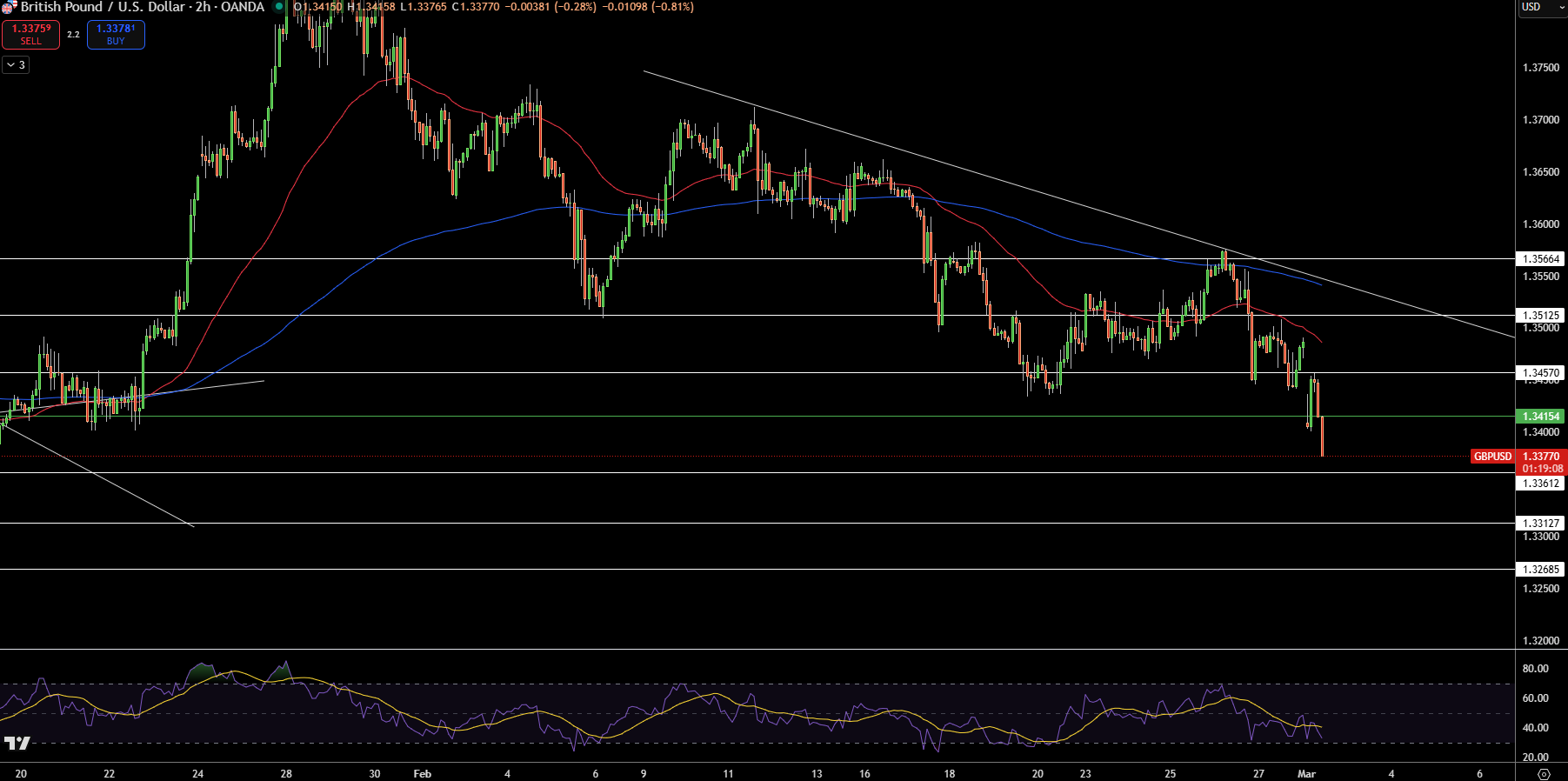Expand the collapsed indicators legend showing 3
This screenshot has width=1568, height=781.
pyautogui.click(x=16, y=65)
